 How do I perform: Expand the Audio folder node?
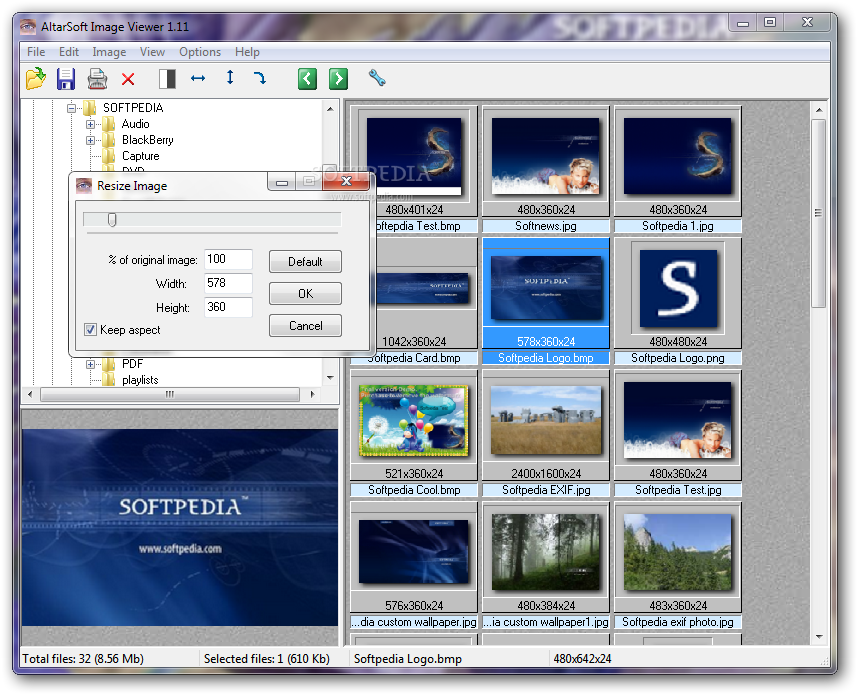(90, 124)
